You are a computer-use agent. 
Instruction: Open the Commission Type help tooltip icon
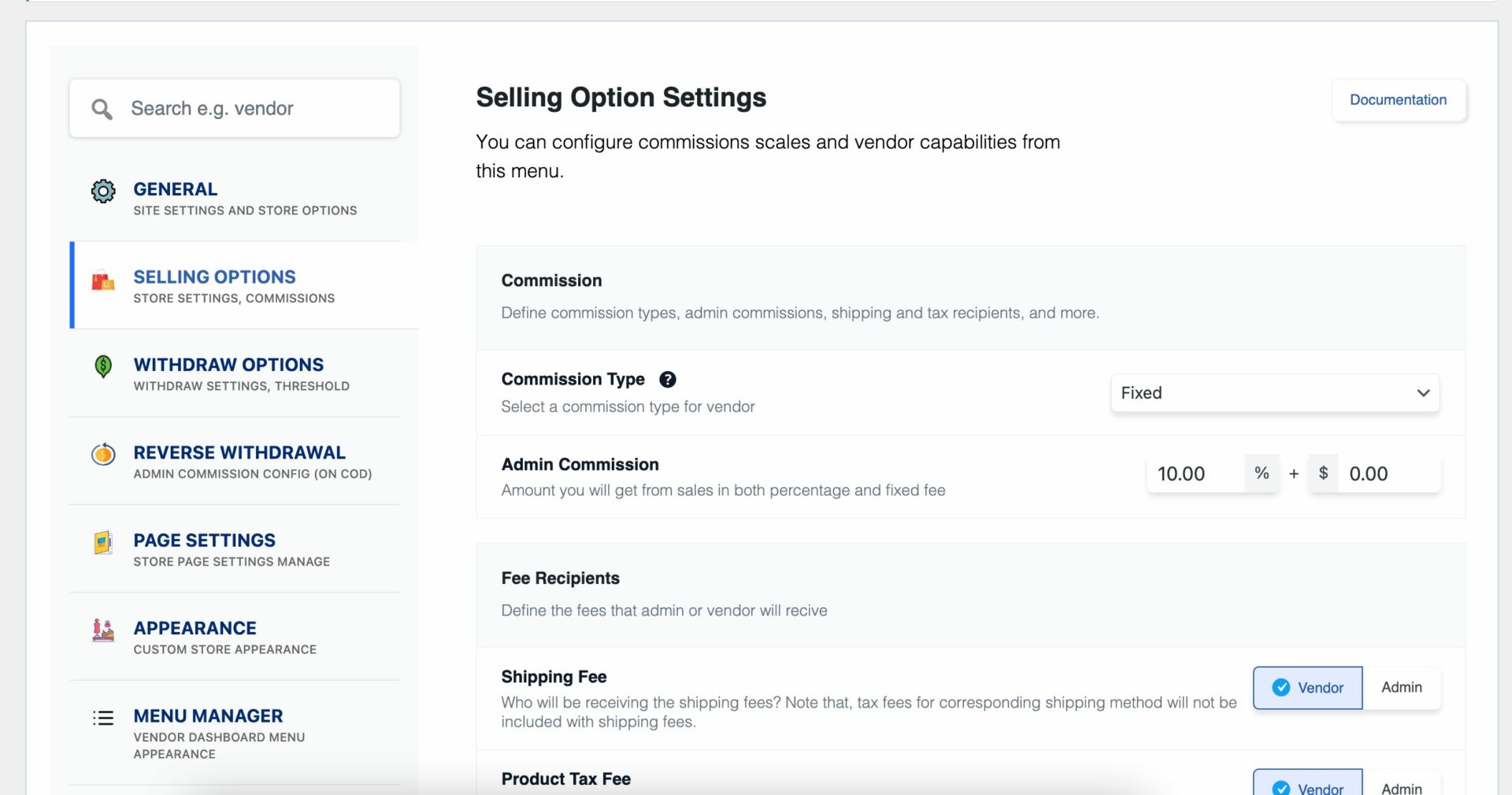coord(668,379)
